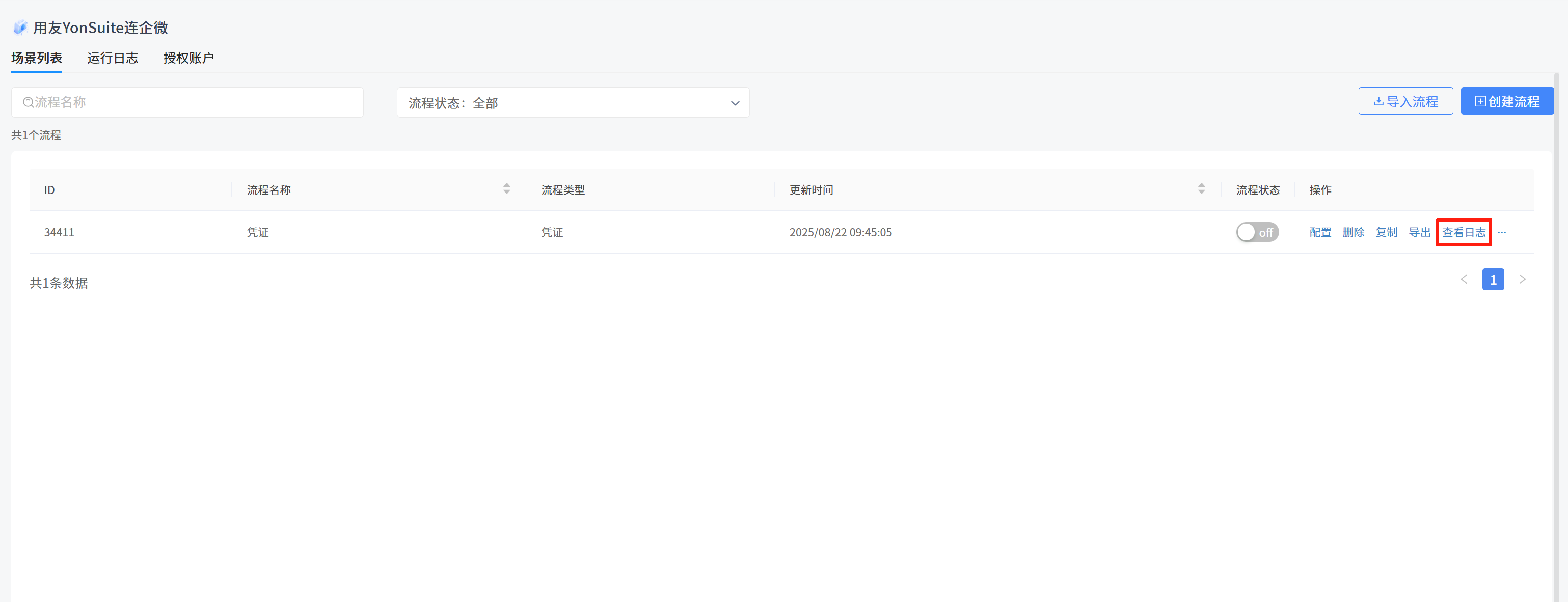Select page 1 in pagination

point(1493,280)
